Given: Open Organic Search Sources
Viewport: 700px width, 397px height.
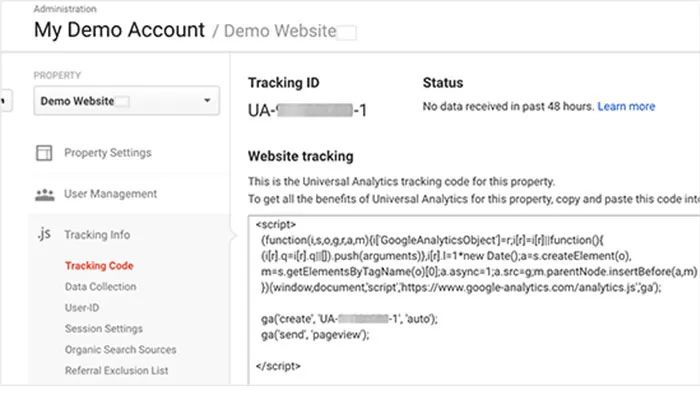Looking at the screenshot, I should click(121, 350).
